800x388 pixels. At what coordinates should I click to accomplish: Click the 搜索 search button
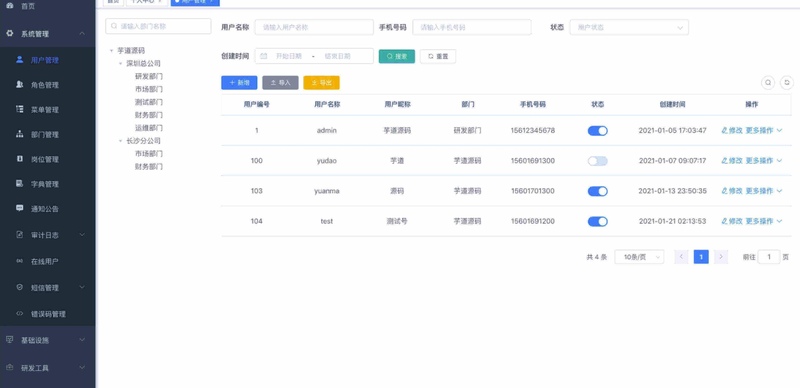tap(396, 56)
